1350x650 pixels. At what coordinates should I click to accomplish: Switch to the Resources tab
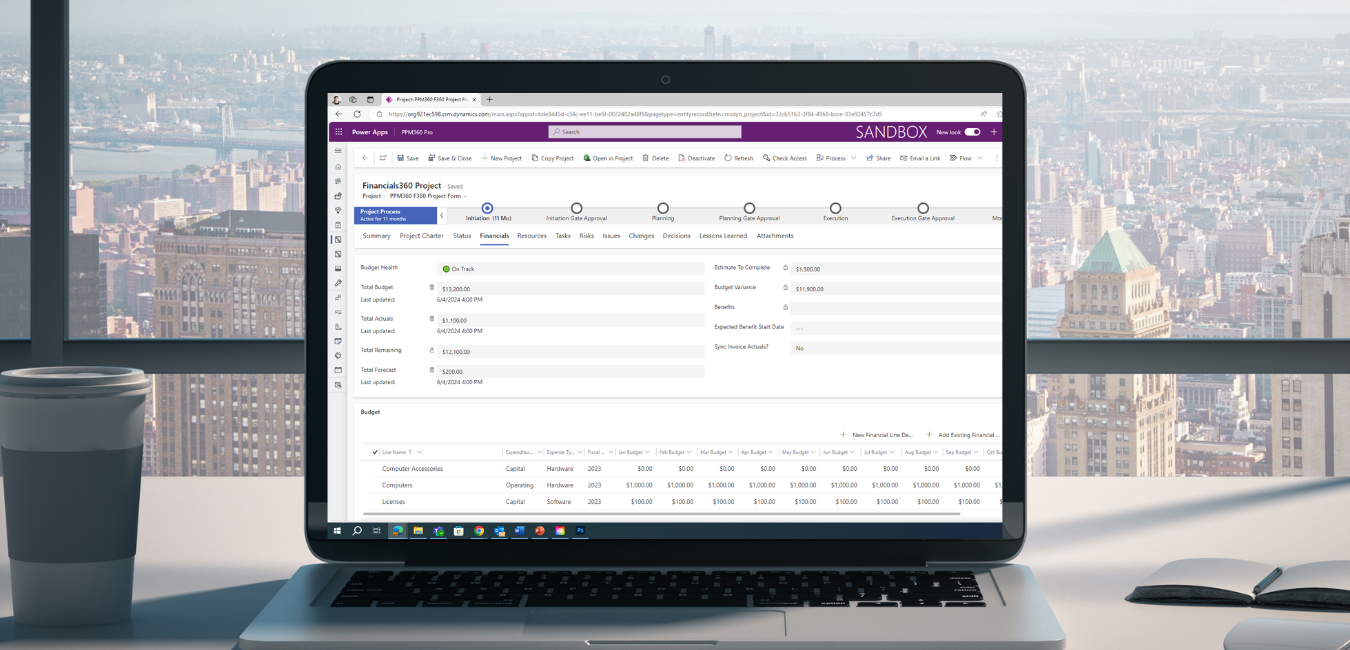531,236
